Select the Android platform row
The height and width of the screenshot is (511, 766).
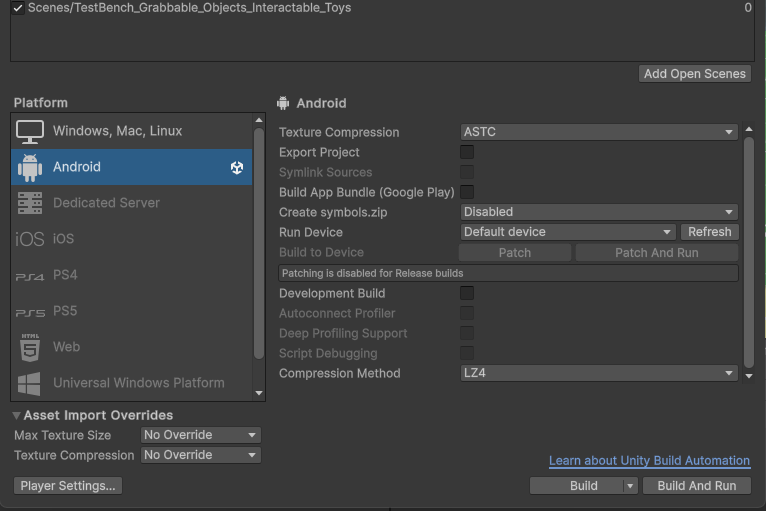[131, 167]
